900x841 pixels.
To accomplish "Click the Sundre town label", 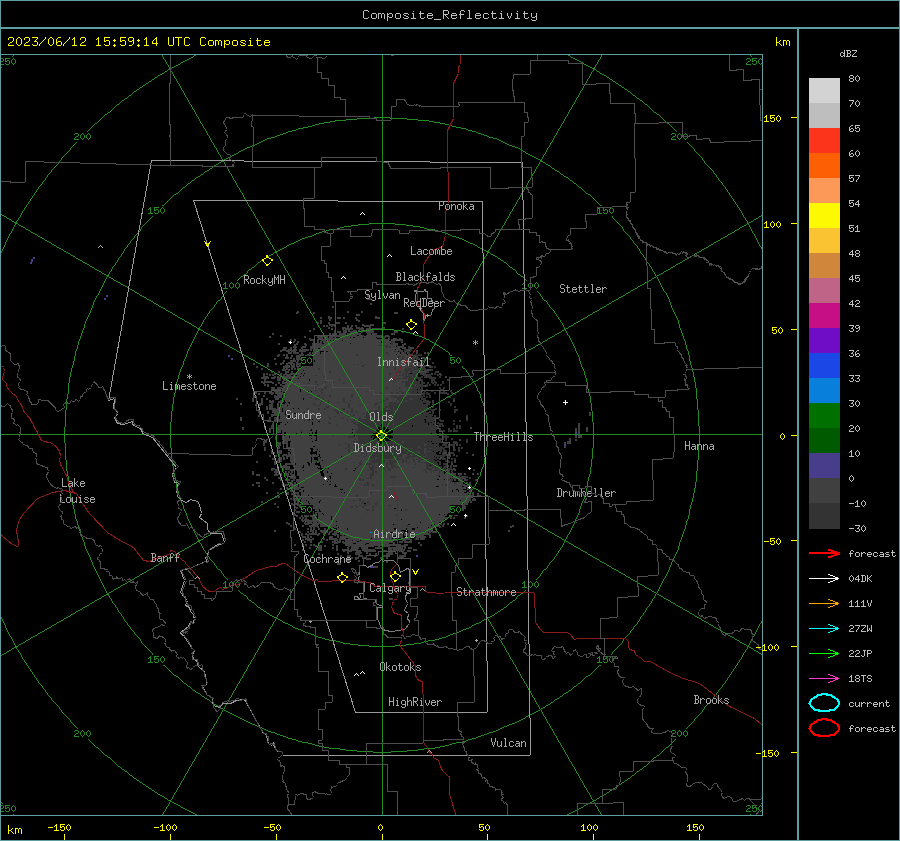I will pos(303,414).
